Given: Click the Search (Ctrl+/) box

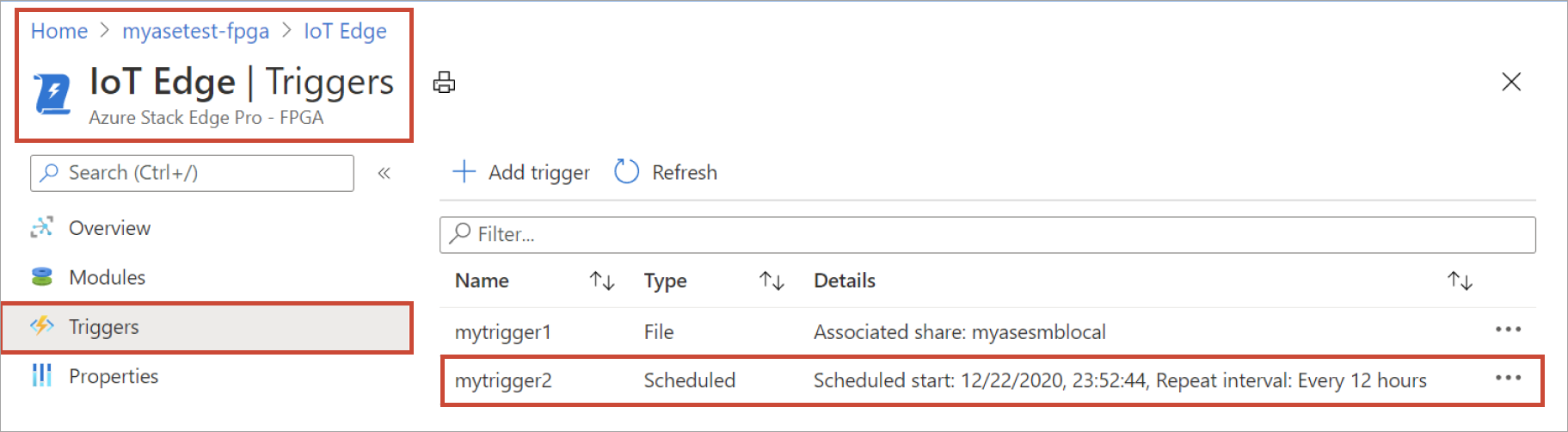Looking at the screenshot, I should [192, 173].
